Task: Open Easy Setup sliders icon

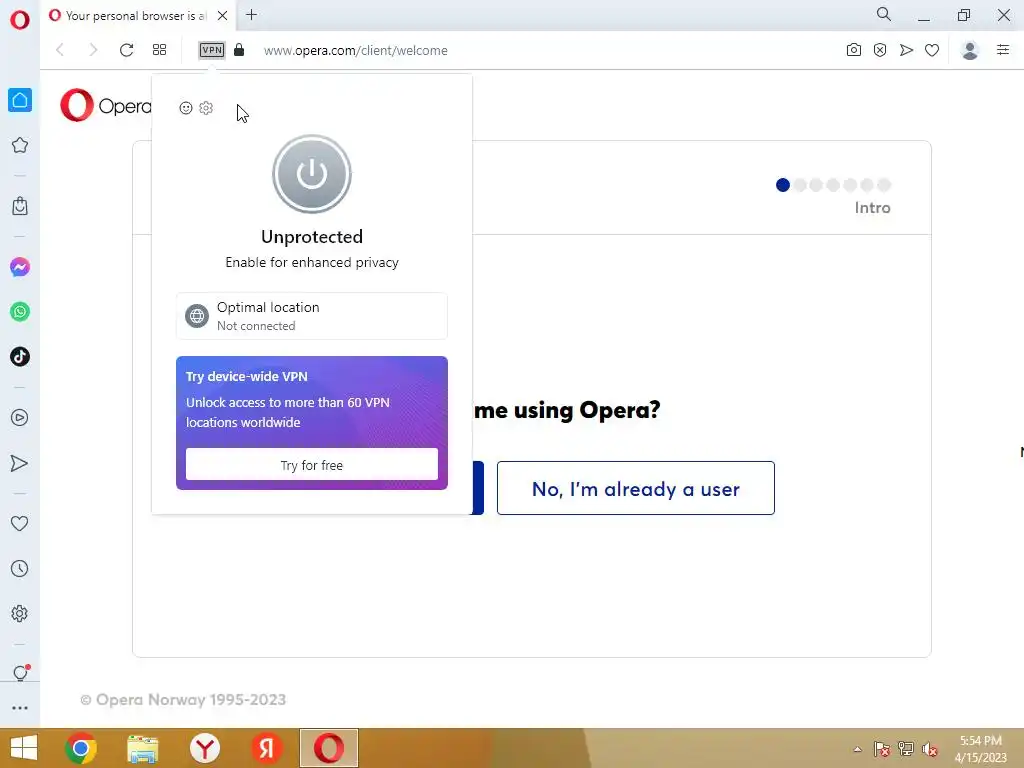Action: coord(1003,50)
